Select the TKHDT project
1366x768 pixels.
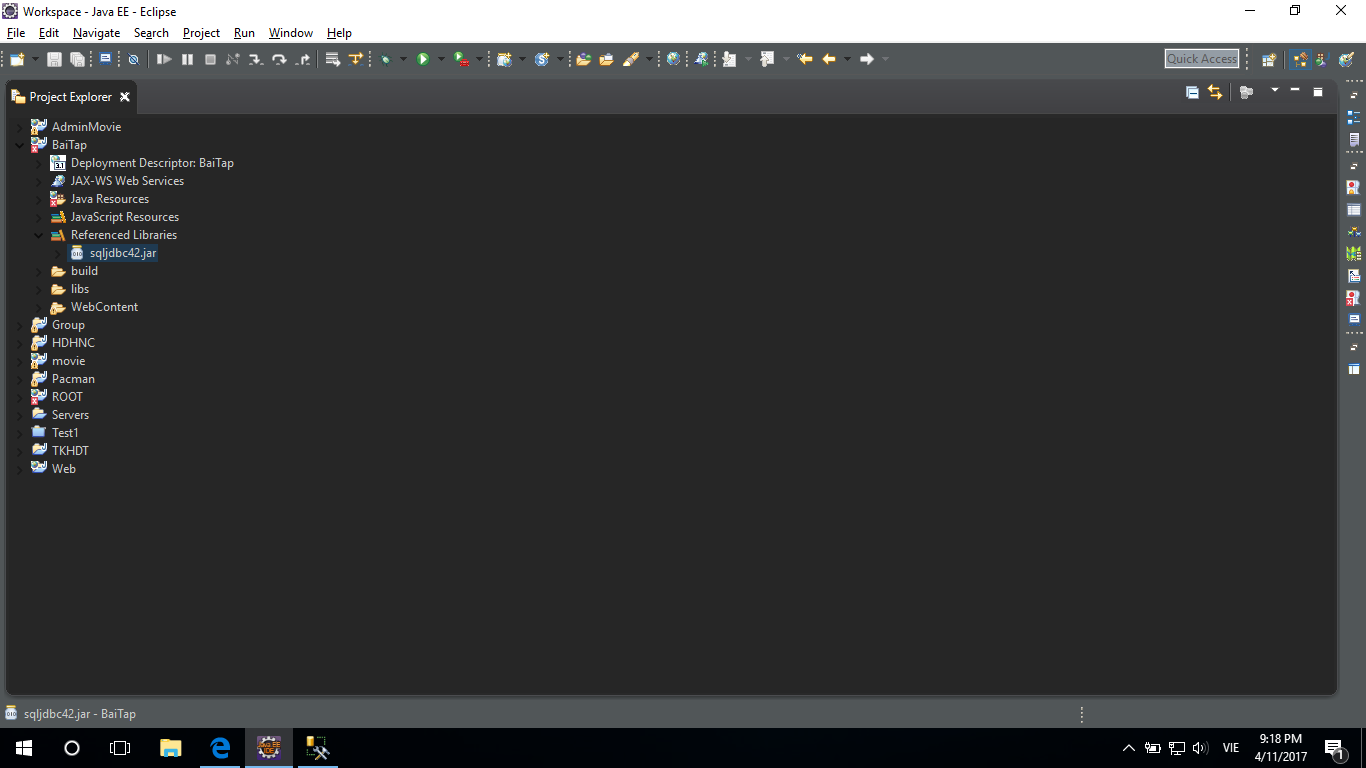(70, 451)
